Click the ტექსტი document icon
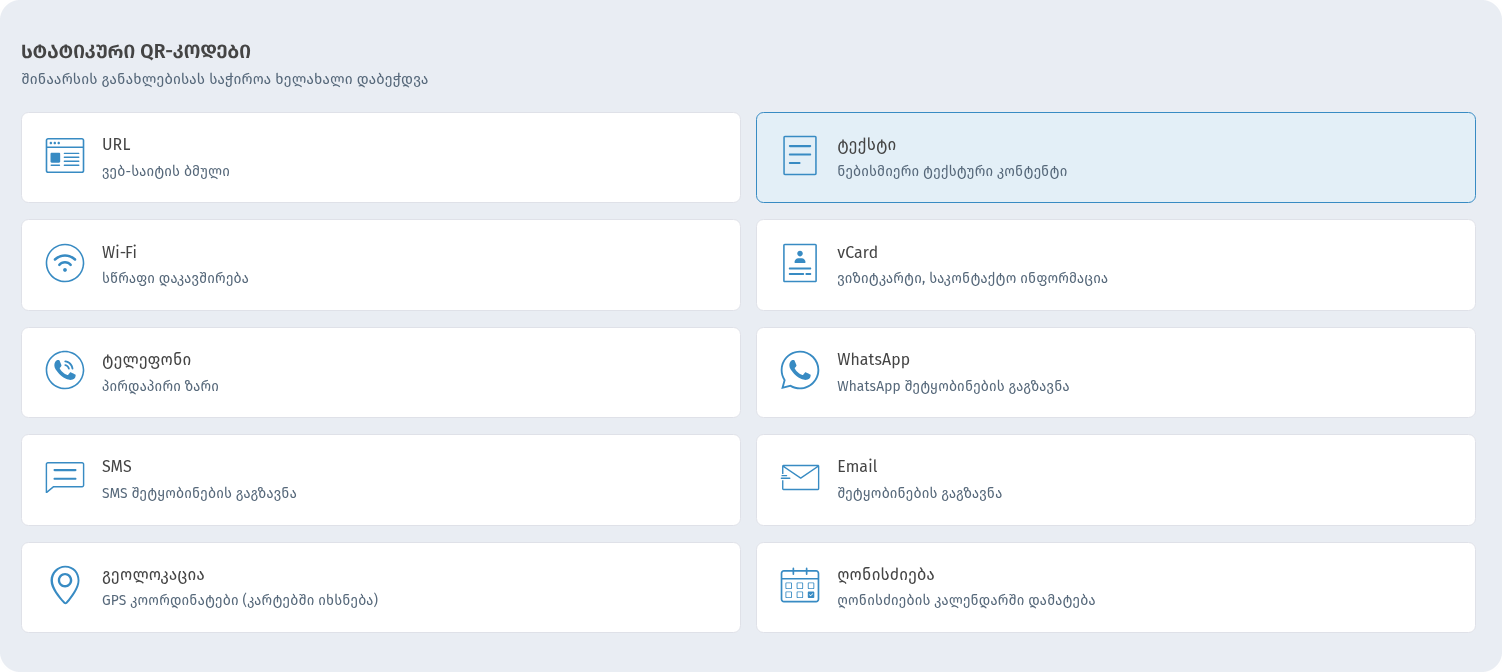The image size is (1502, 672). point(800,156)
